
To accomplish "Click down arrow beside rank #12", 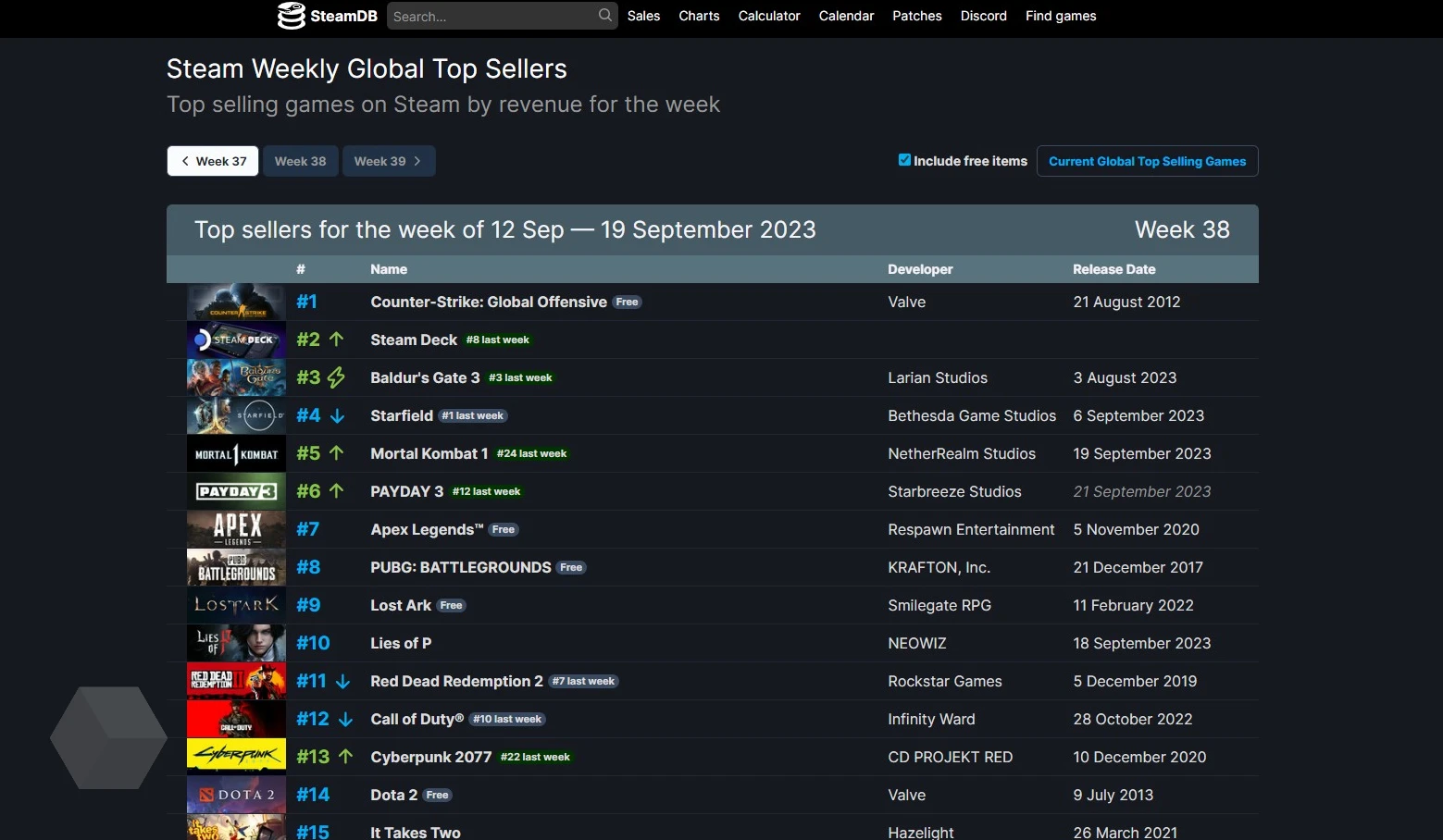I will [x=345, y=720].
